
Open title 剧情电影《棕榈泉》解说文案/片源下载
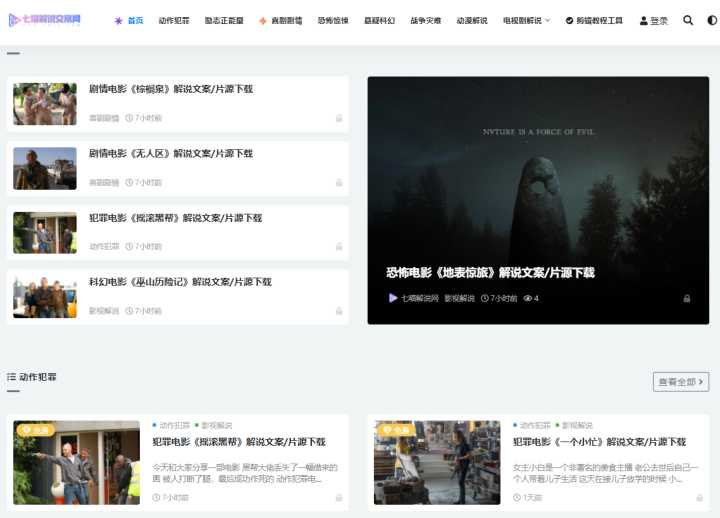pyautogui.click(x=171, y=89)
